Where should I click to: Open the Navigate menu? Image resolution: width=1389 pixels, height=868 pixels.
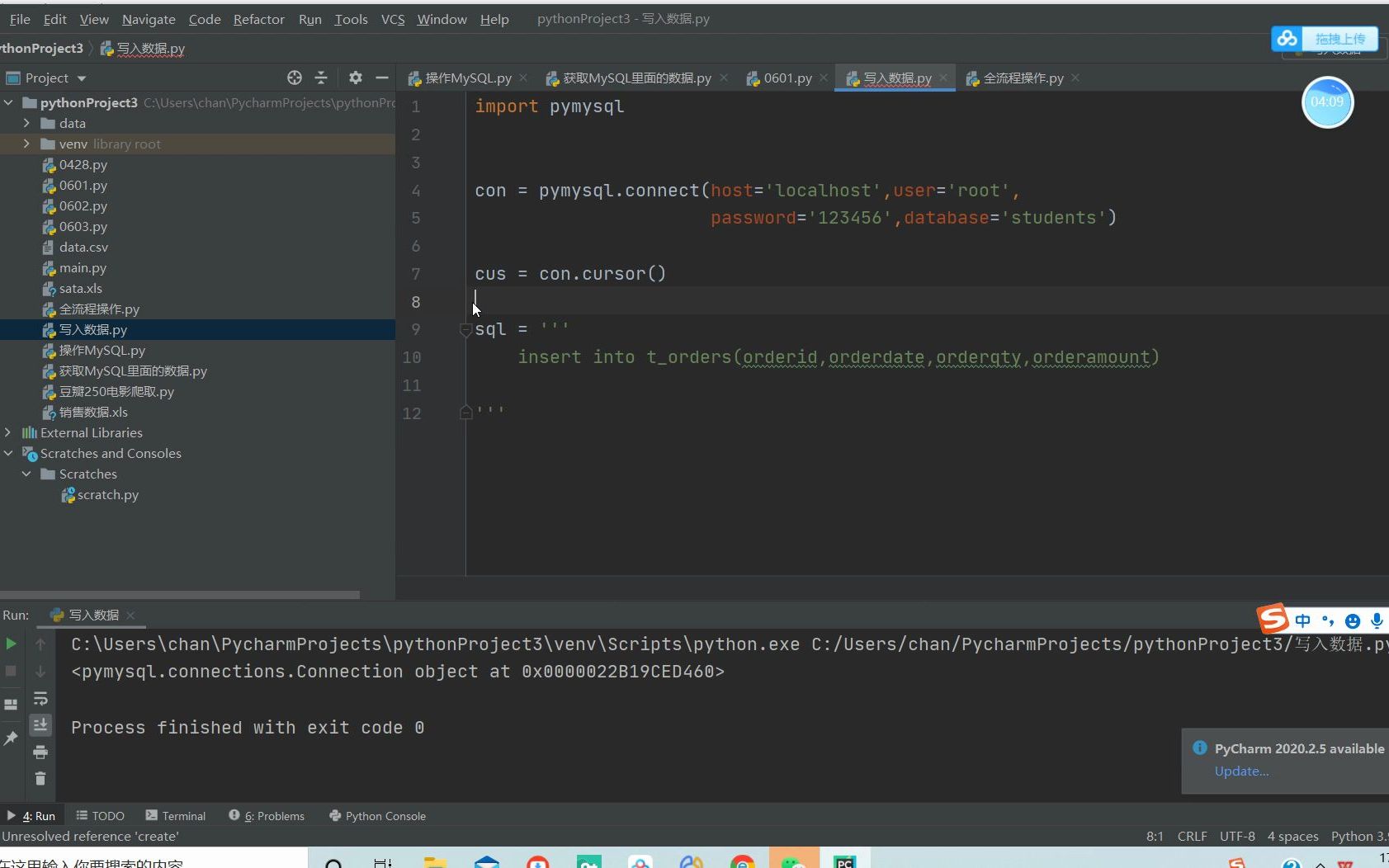[149, 19]
